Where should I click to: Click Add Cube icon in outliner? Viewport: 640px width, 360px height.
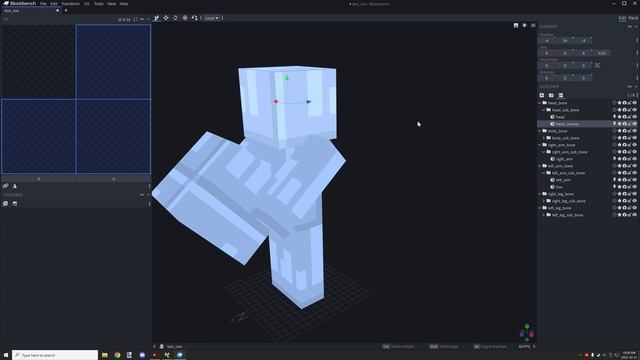click(542, 95)
